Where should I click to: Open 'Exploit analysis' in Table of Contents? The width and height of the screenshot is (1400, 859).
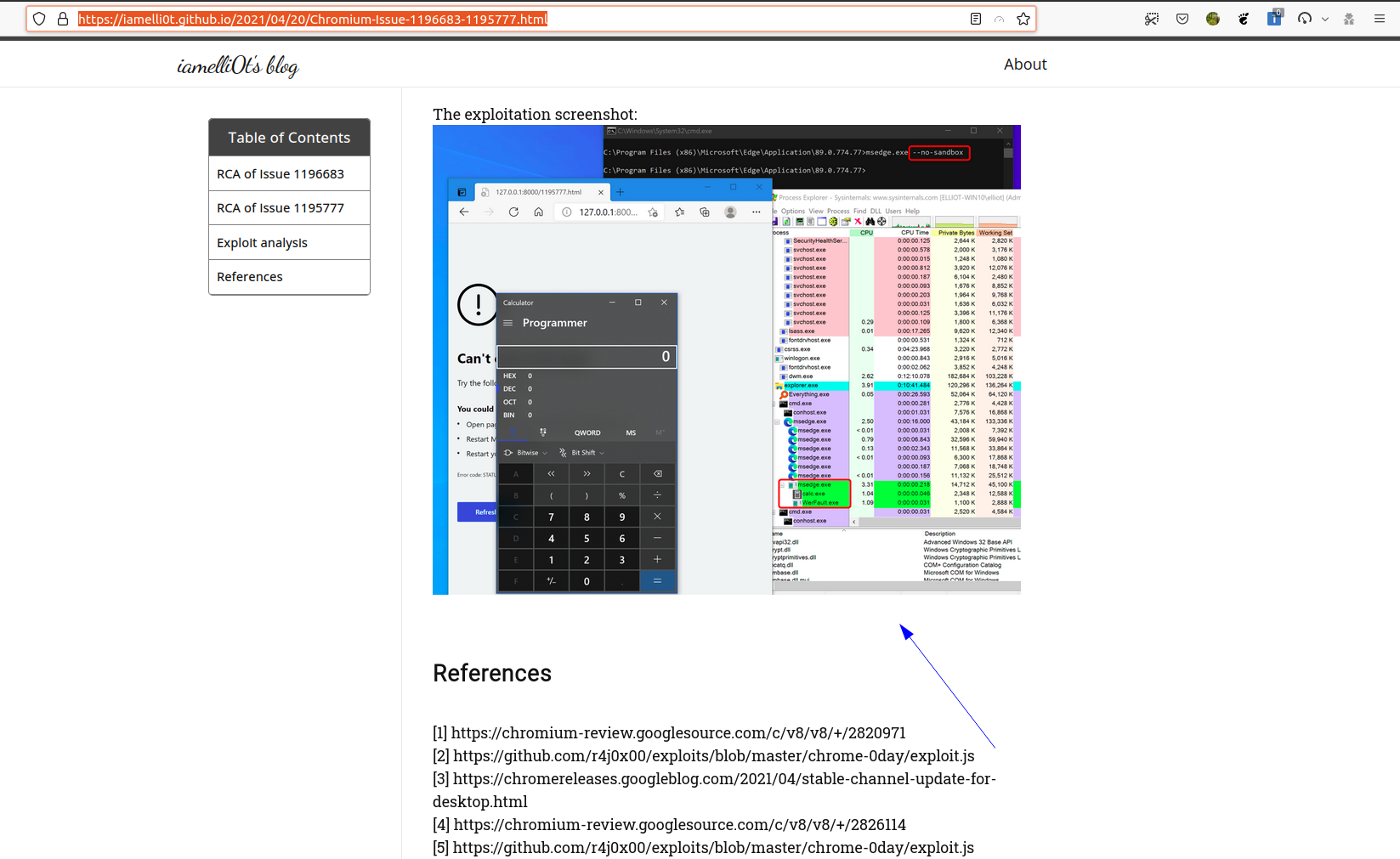pyautogui.click(x=262, y=242)
